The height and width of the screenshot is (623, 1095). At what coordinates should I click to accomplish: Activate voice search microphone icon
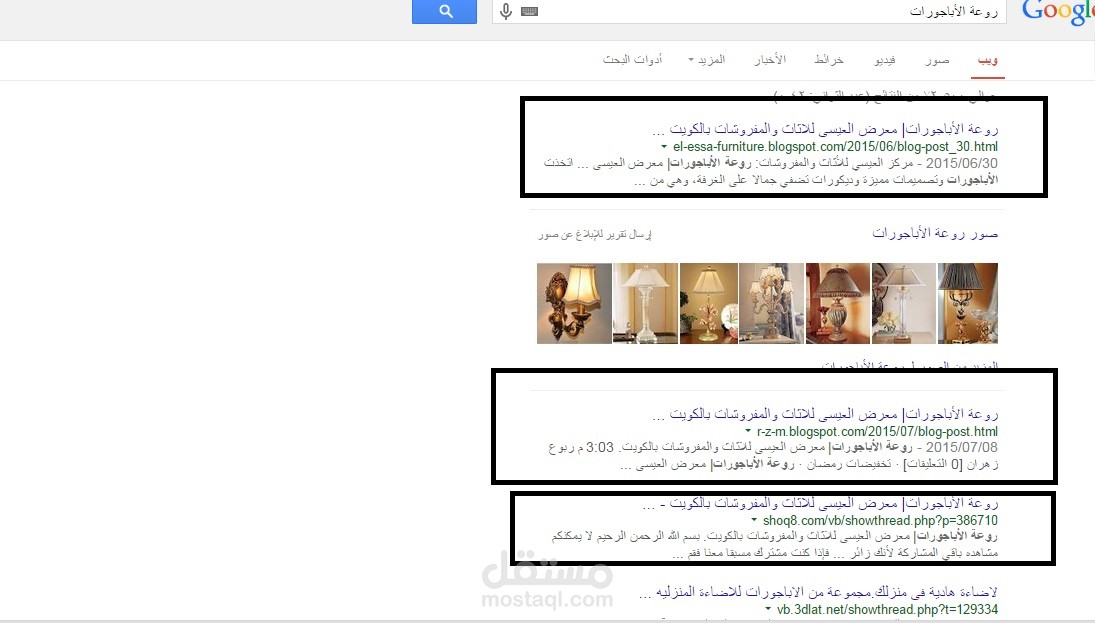click(506, 11)
